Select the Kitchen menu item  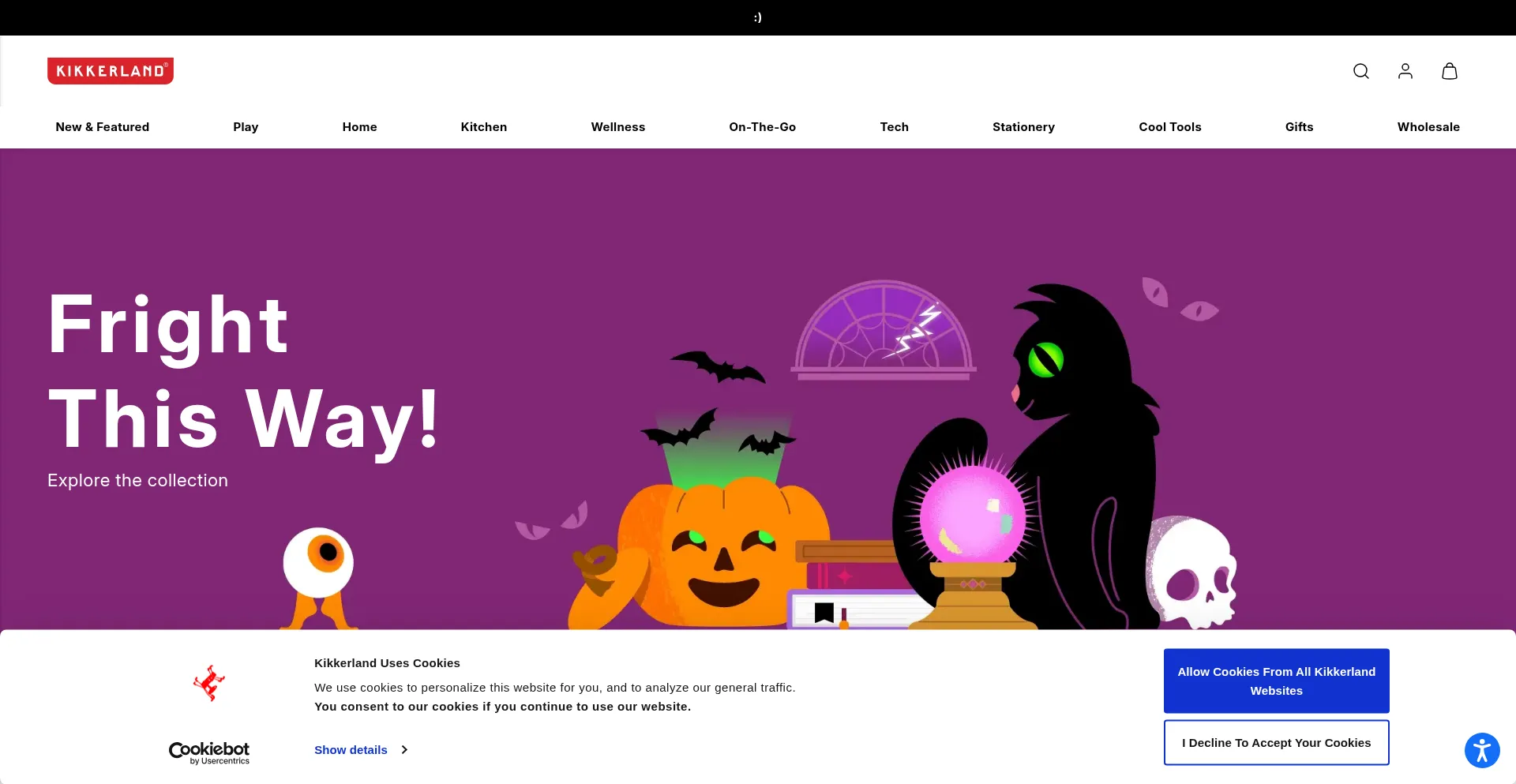(483, 127)
